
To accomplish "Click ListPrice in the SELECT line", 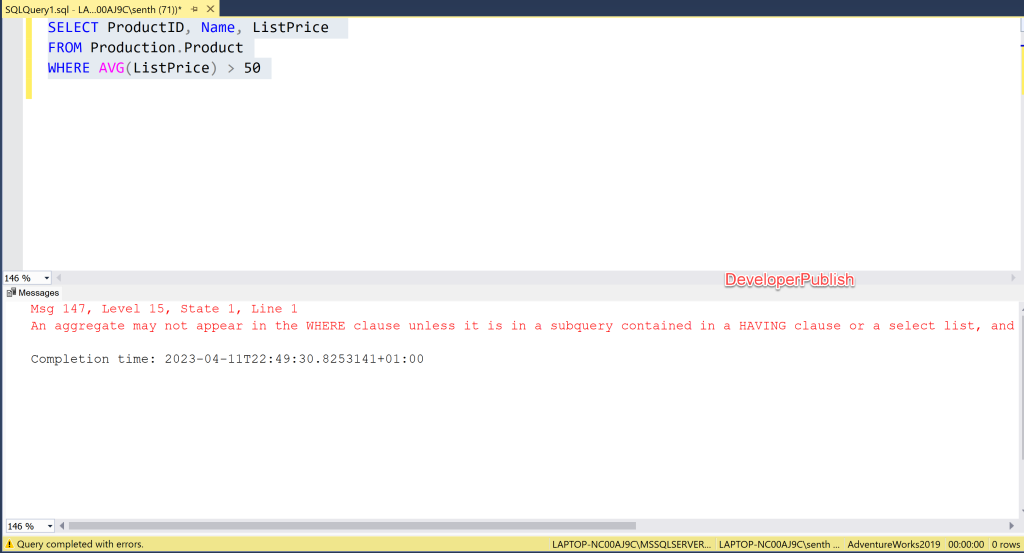I will point(291,27).
